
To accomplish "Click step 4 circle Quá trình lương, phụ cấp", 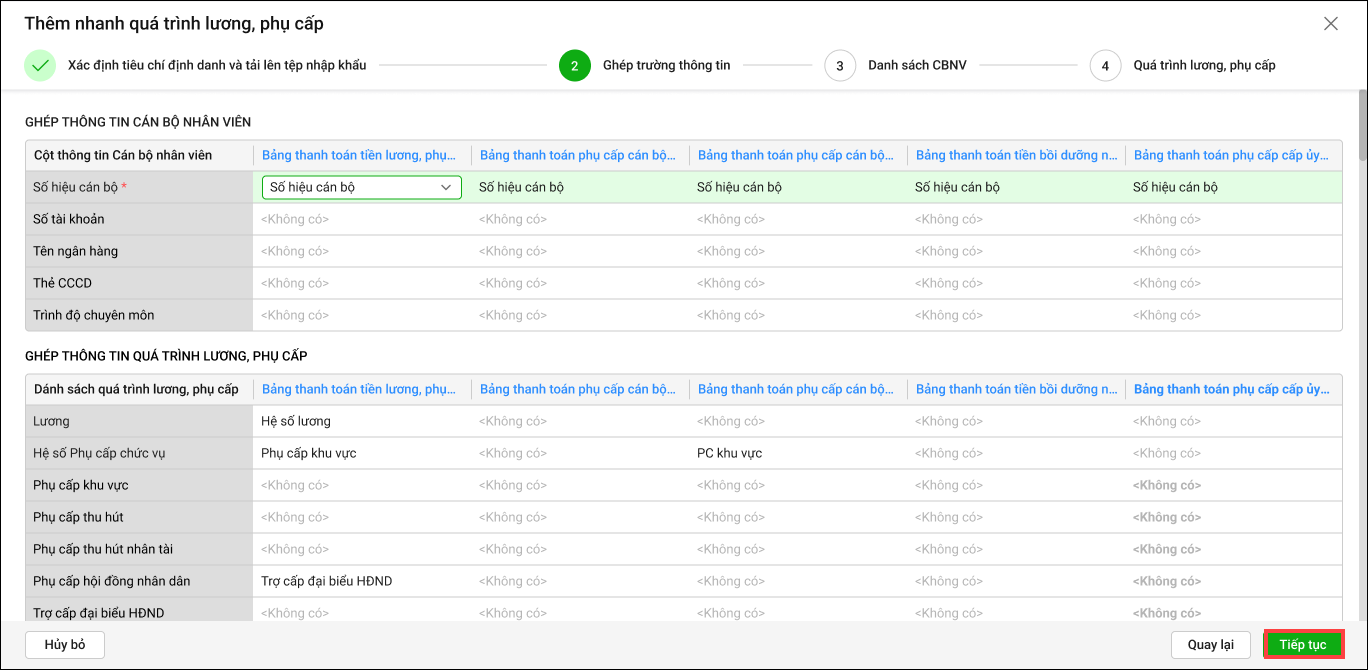I will [x=1105, y=66].
